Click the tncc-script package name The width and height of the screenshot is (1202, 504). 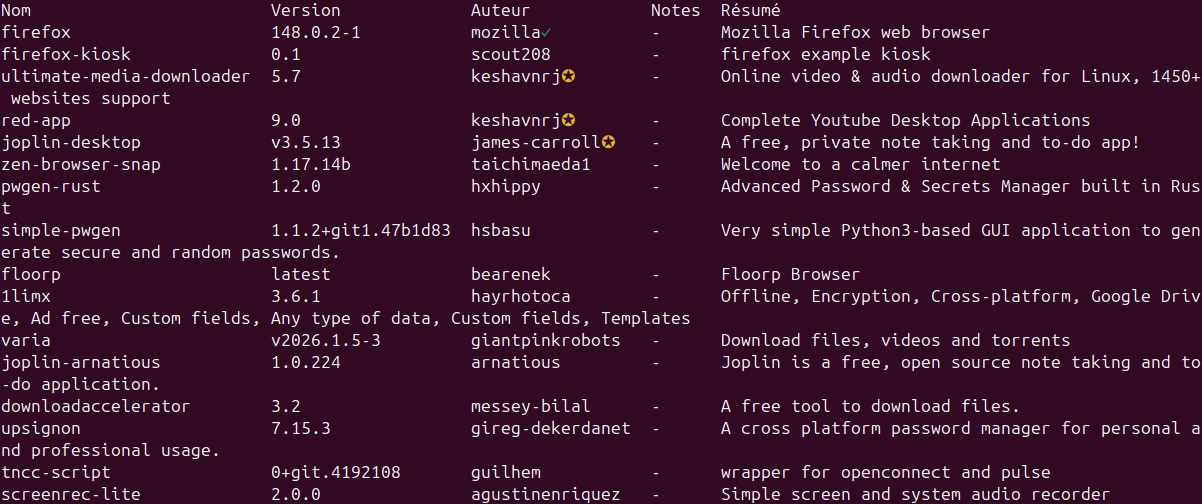point(56,472)
